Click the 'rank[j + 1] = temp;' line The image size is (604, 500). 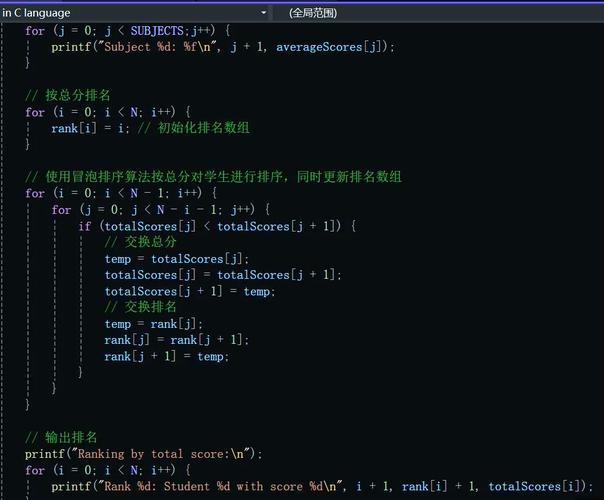(166, 356)
